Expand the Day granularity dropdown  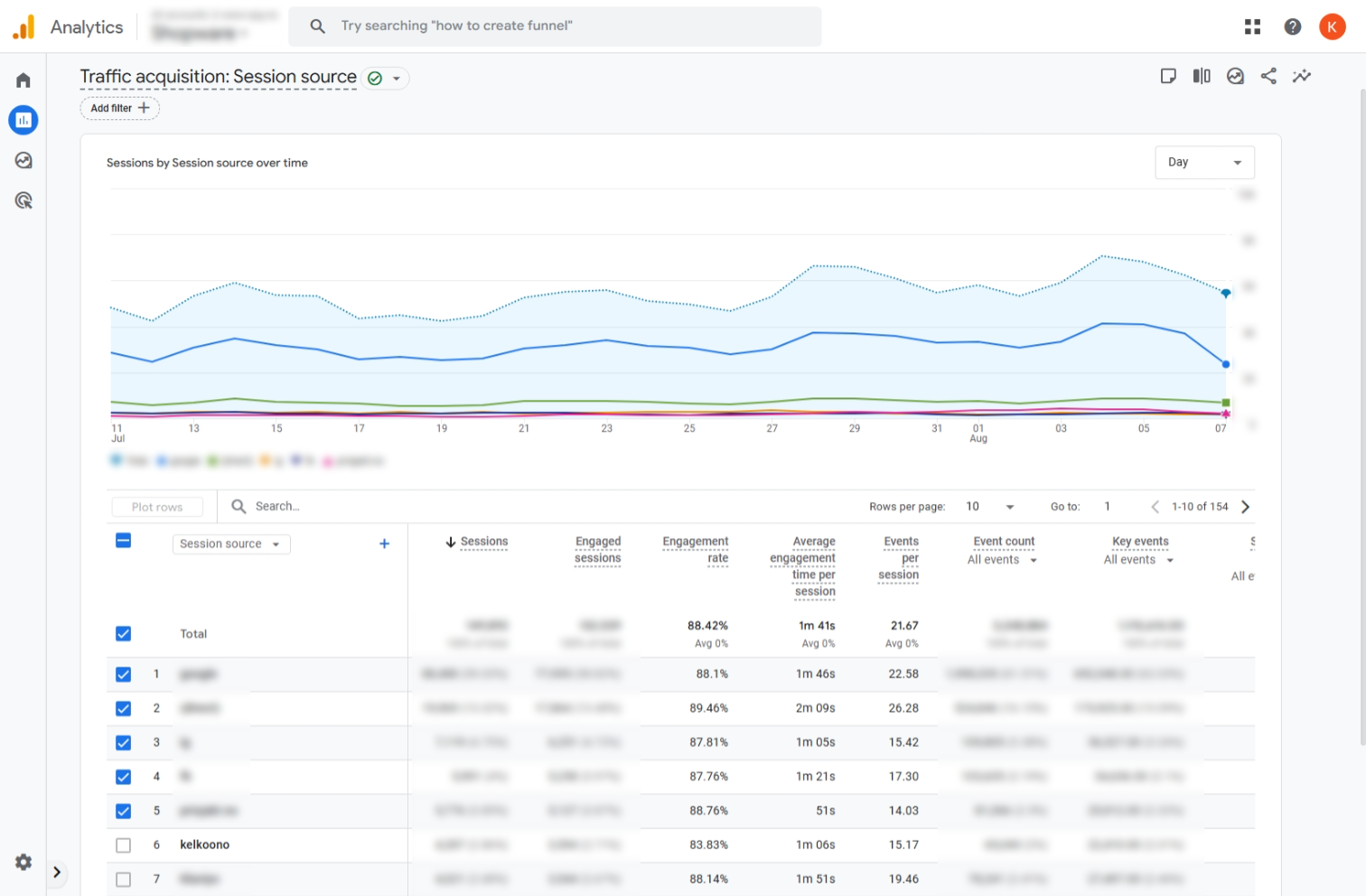click(1204, 163)
